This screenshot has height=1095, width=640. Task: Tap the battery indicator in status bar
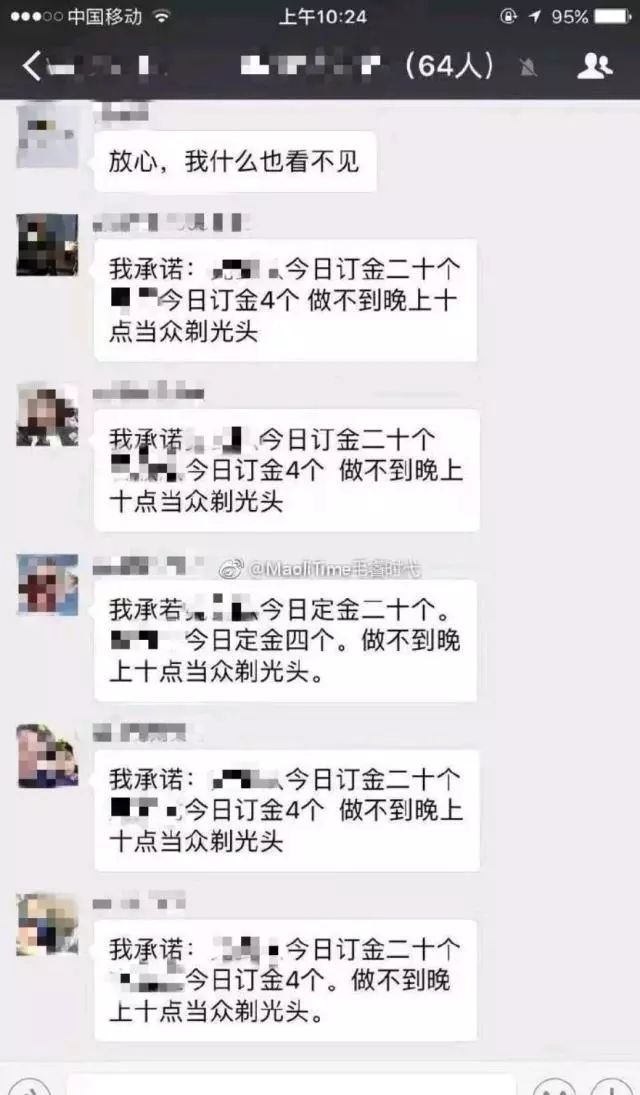(613, 17)
